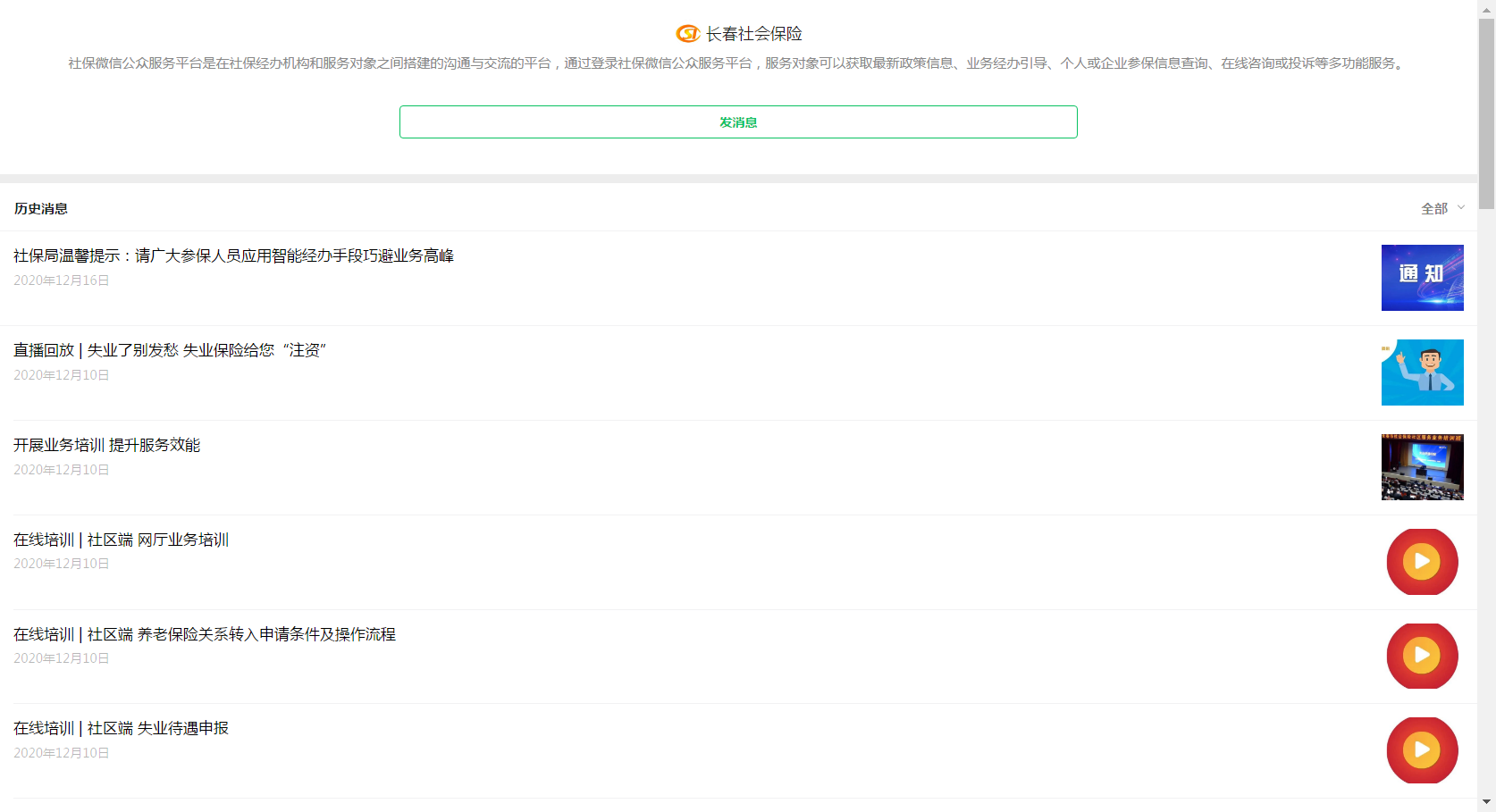Image resolution: width=1496 pixels, height=812 pixels.
Task: Click play icon for 养老保险关系转入 training
Action: click(x=1422, y=657)
